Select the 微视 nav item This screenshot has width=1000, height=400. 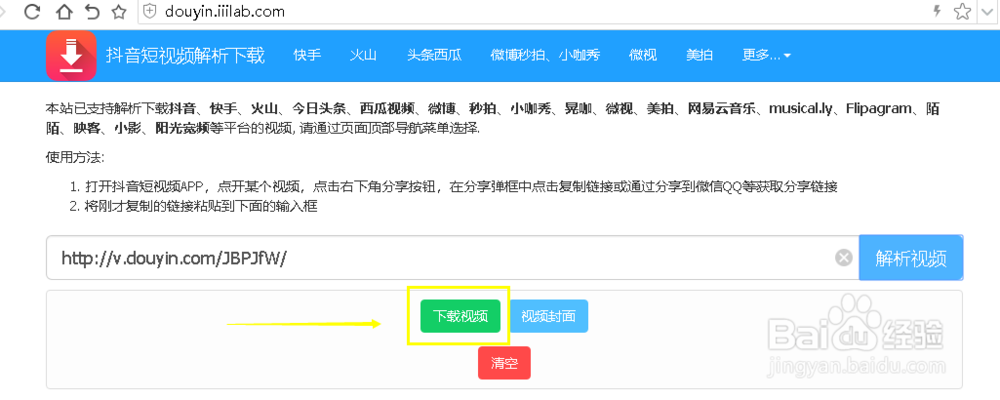pos(643,56)
